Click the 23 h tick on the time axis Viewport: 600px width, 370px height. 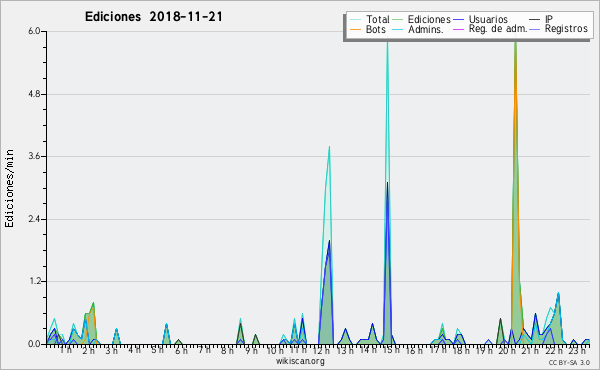pos(577,350)
